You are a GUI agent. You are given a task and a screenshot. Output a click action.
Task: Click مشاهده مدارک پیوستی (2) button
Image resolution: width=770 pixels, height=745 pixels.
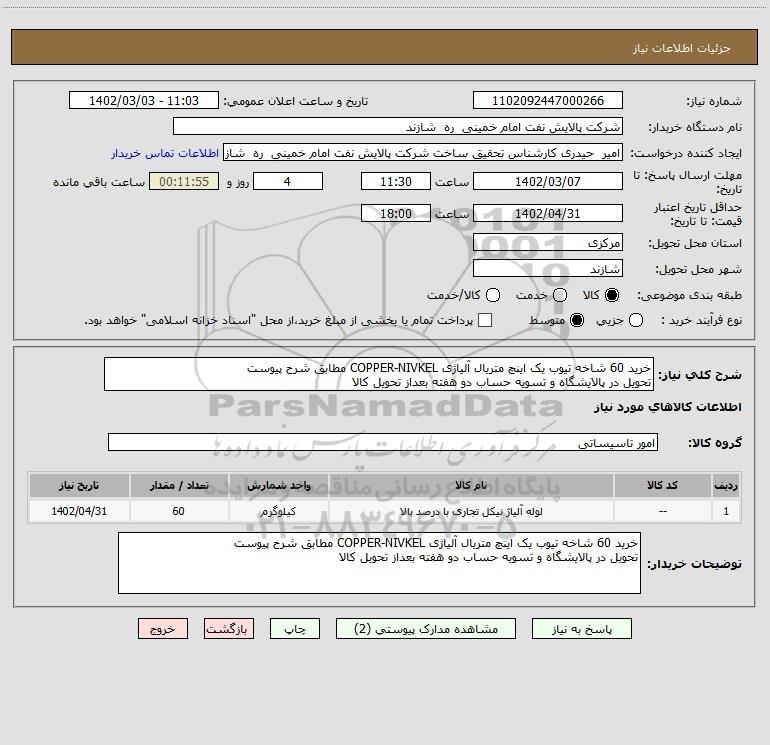(x=426, y=629)
